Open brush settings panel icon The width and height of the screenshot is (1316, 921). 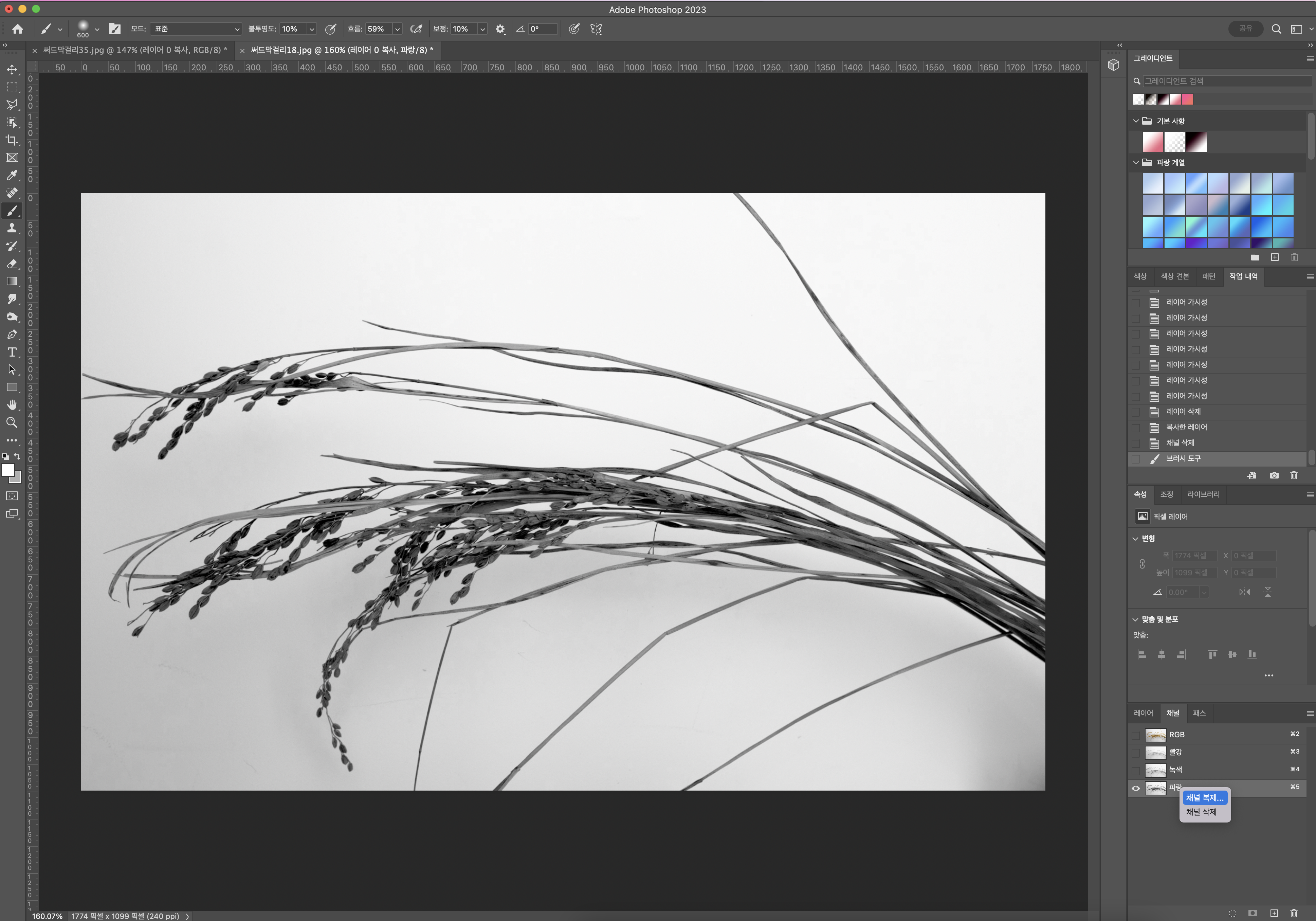tap(115, 29)
